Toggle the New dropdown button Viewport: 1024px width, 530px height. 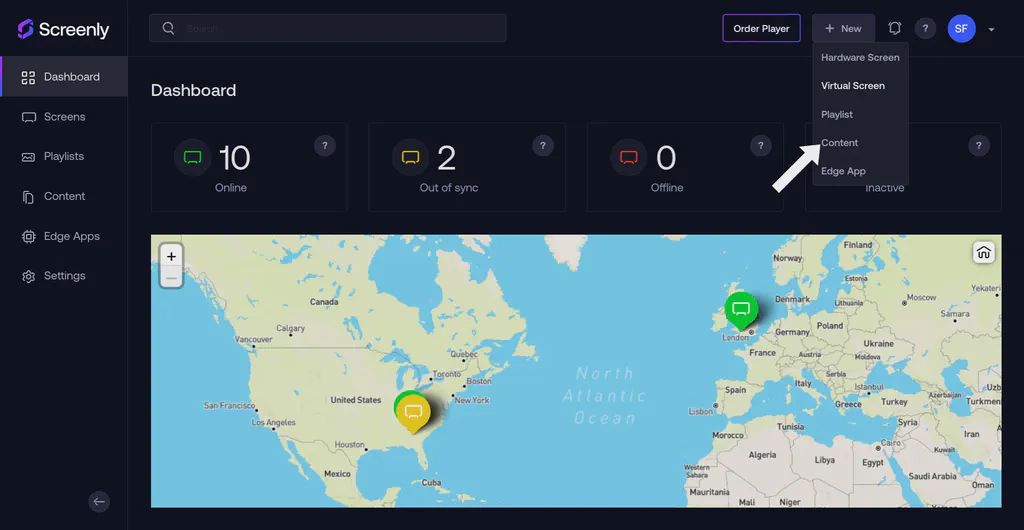tap(843, 28)
